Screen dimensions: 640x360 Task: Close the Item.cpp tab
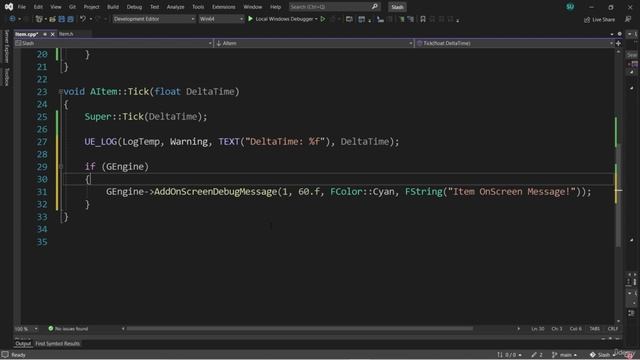tap(52, 34)
